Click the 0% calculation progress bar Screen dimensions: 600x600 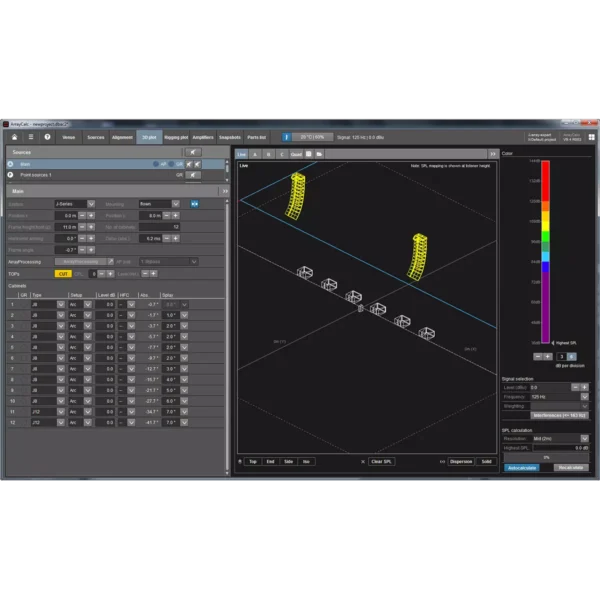[546, 458]
